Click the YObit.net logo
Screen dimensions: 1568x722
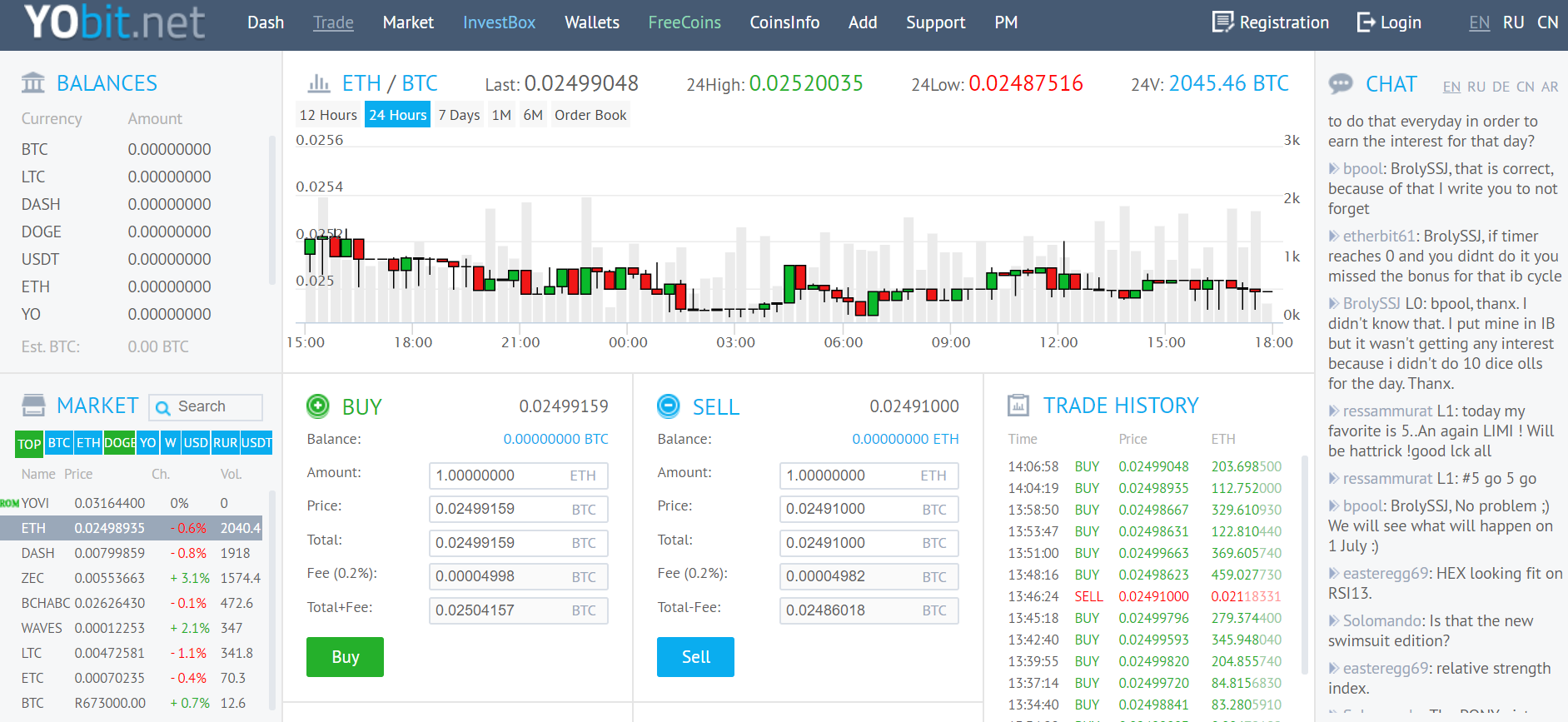114,22
